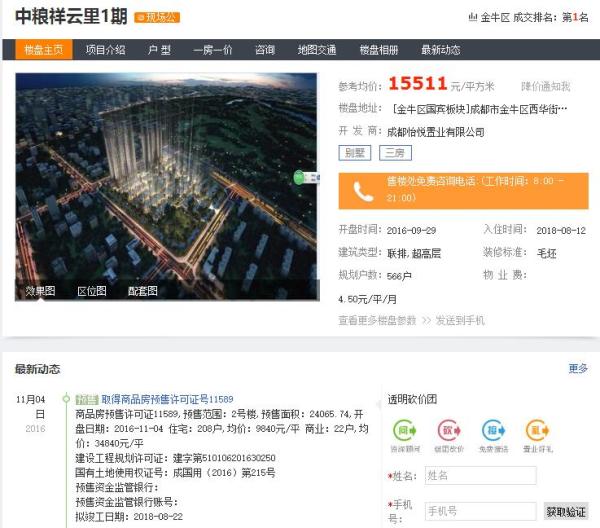Click 更多 to view more news
This screenshot has height=528, width=600.
tap(578, 369)
